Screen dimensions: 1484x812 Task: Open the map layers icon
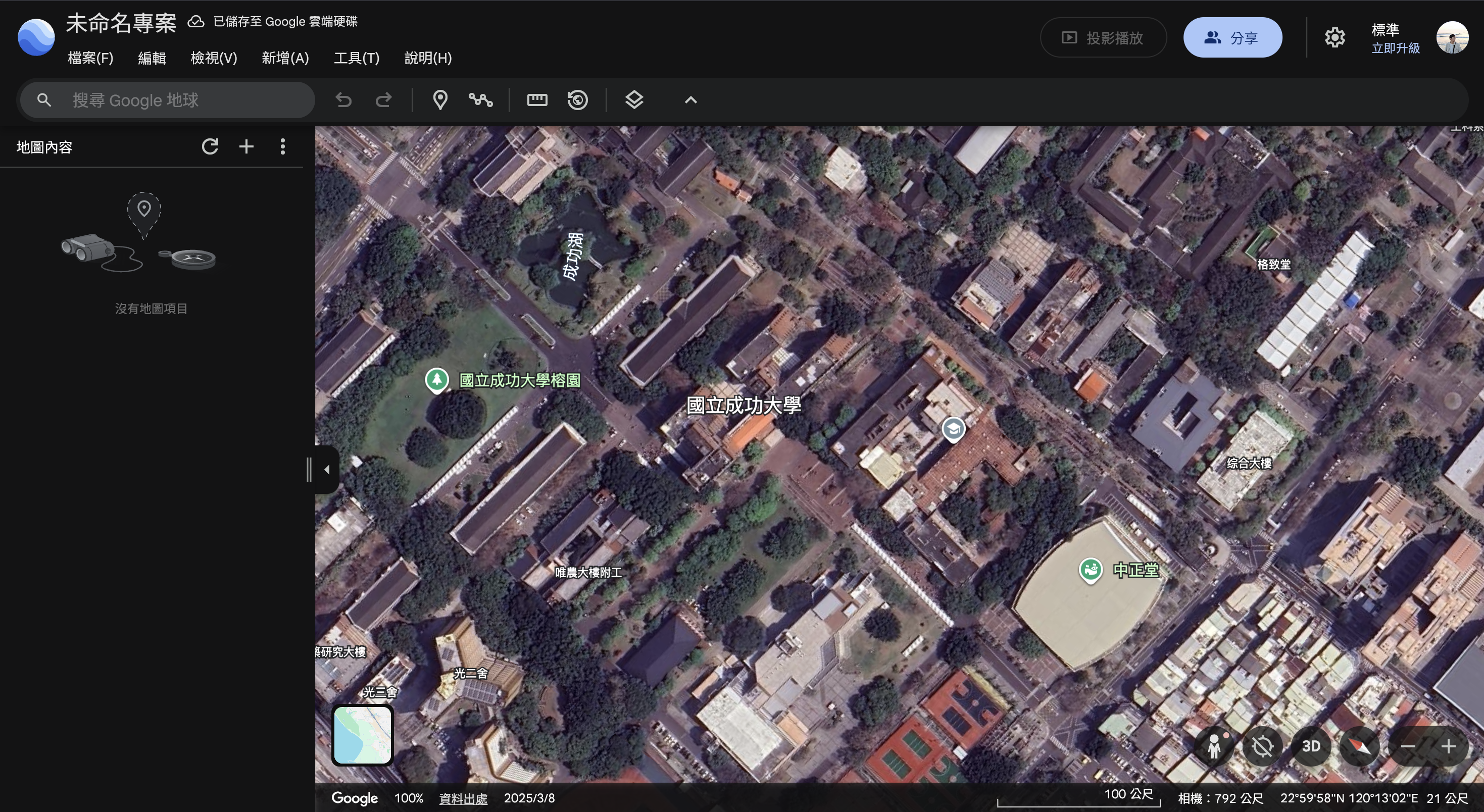click(x=634, y=100)
